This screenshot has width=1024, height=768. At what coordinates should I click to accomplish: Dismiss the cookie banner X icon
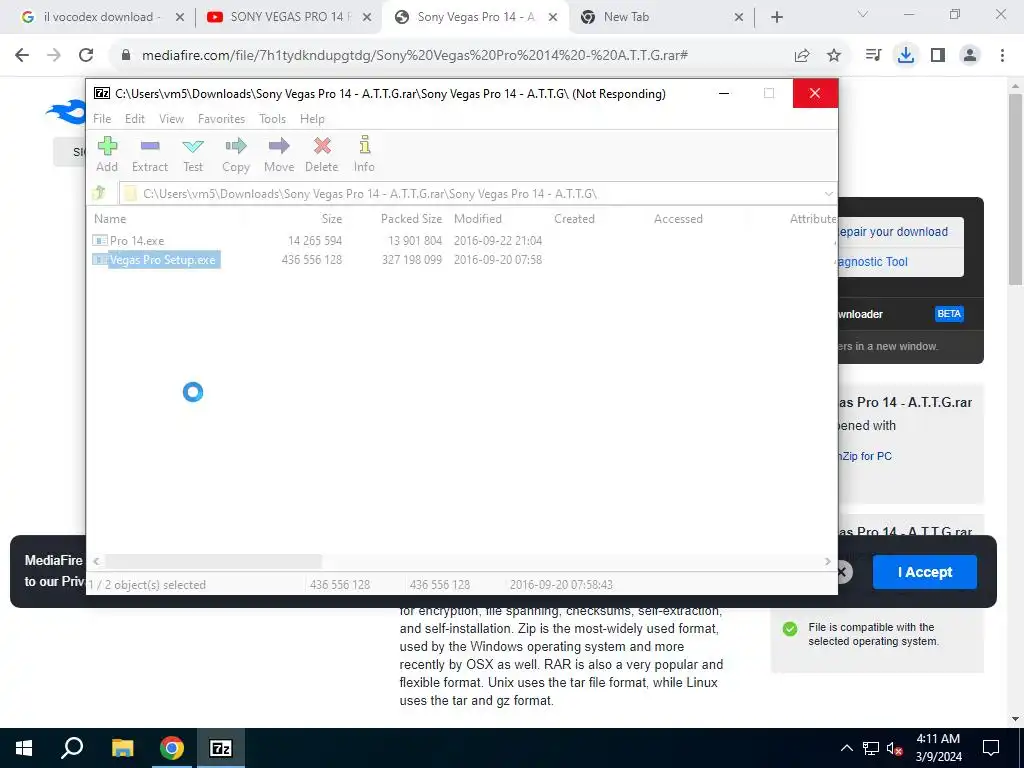click(x=842, y=572)
